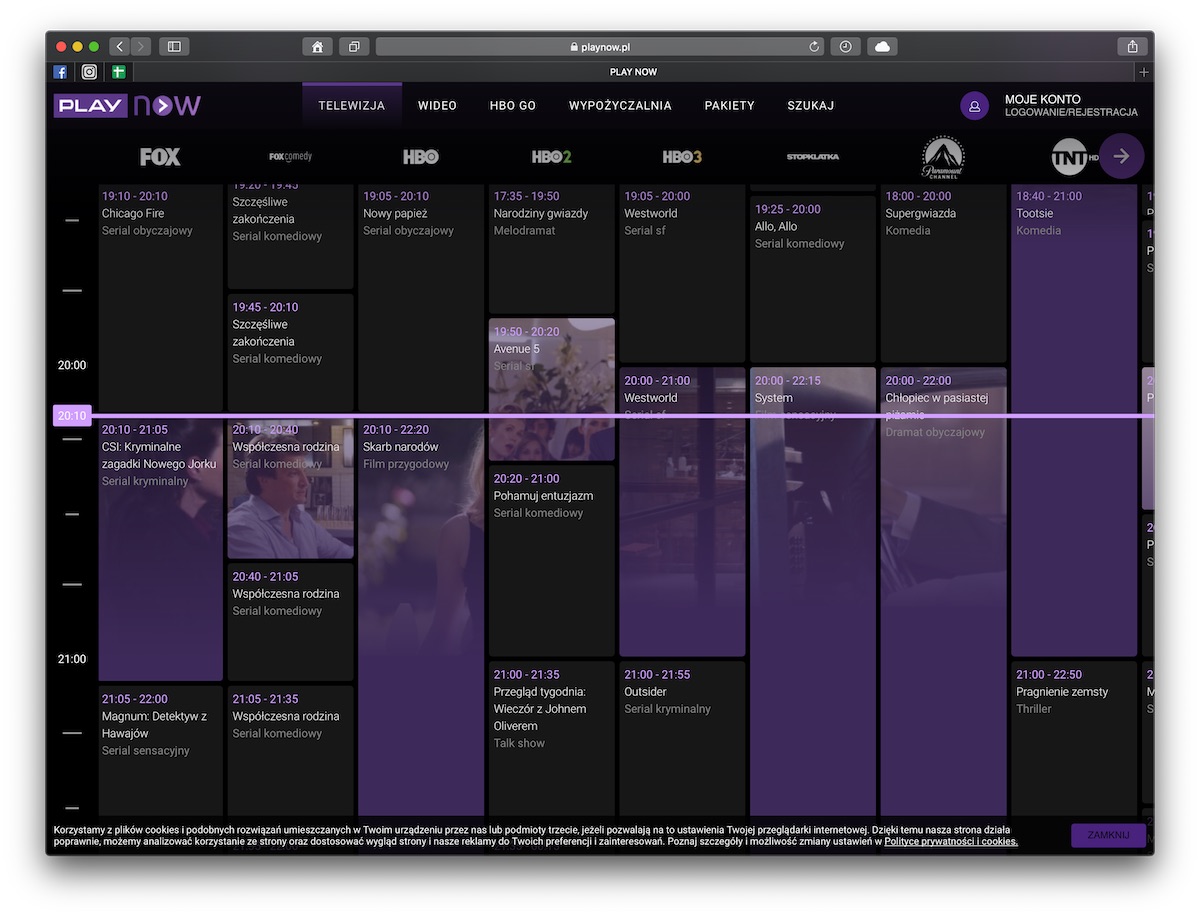
Task: Go back using Safari's back arrow
Action: click(x=119, y=46)
